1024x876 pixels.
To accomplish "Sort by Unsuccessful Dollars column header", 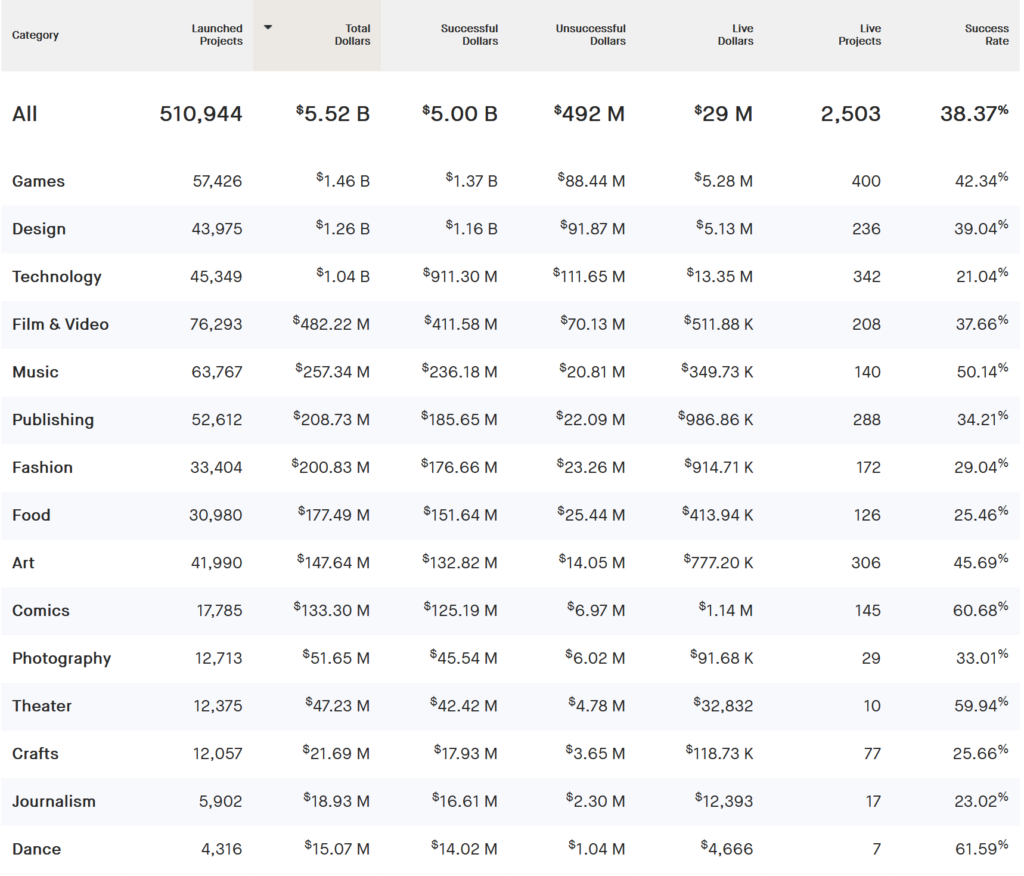I will [x=590, y=35].
